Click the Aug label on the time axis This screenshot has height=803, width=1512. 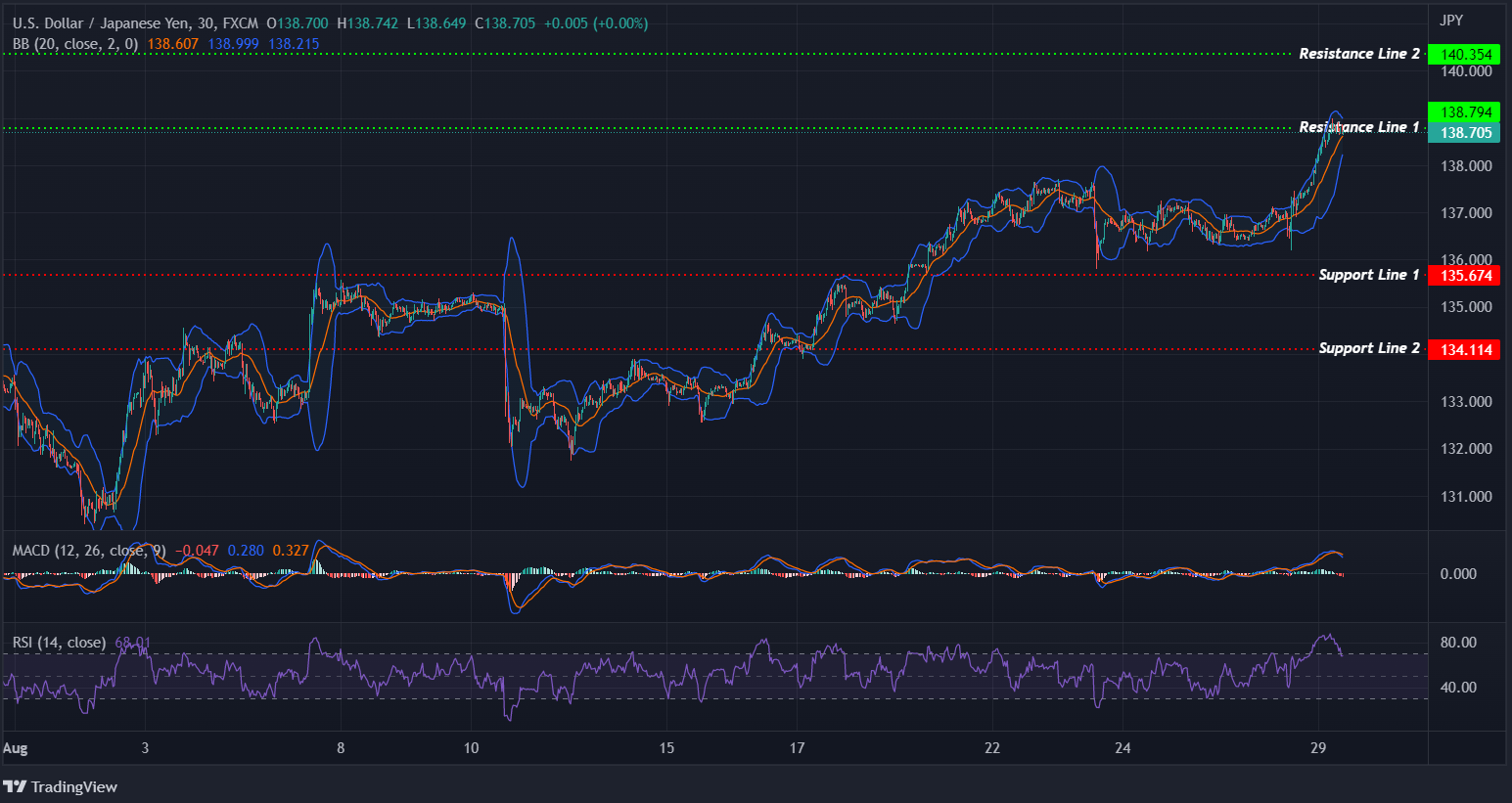(17, 746)
